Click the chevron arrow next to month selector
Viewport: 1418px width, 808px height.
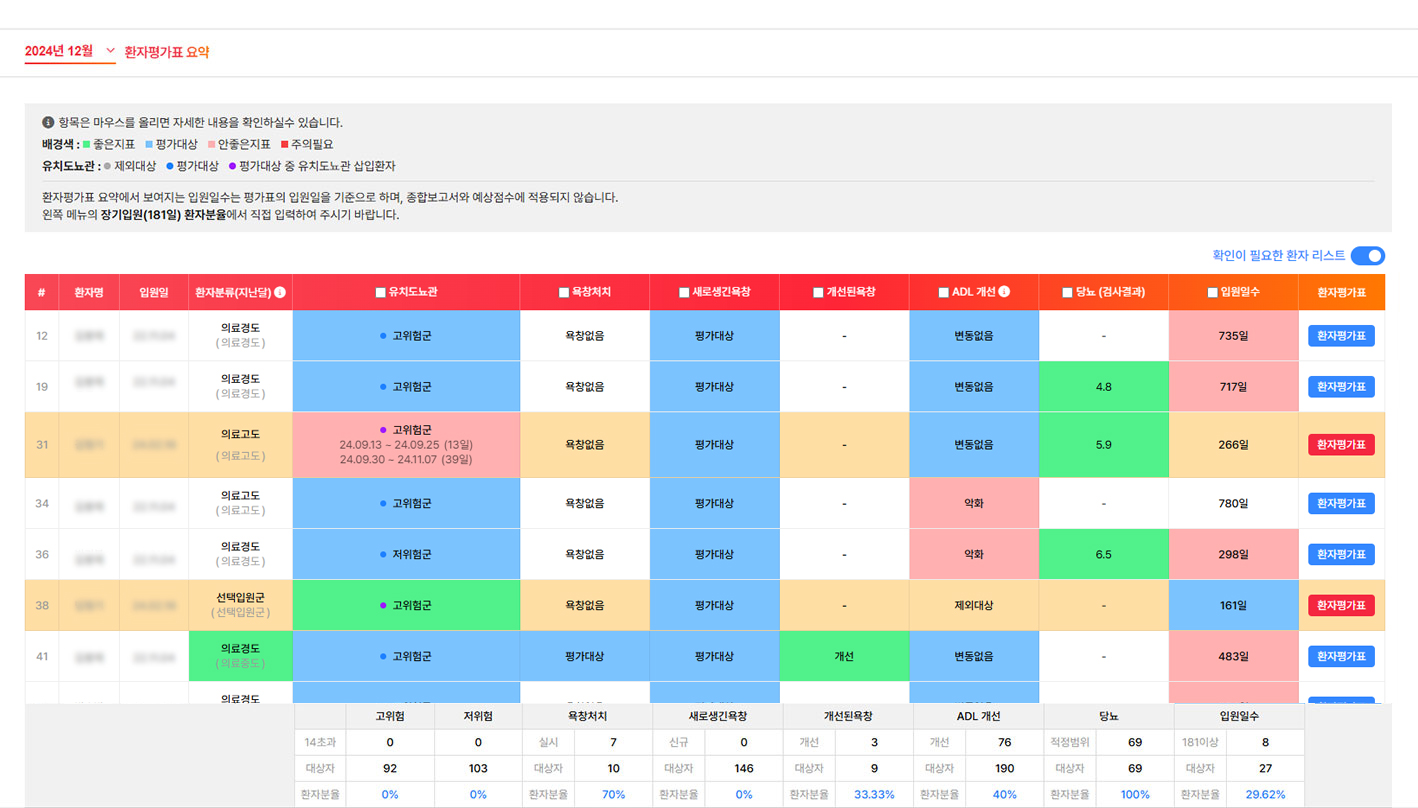(x=110, y=51)
